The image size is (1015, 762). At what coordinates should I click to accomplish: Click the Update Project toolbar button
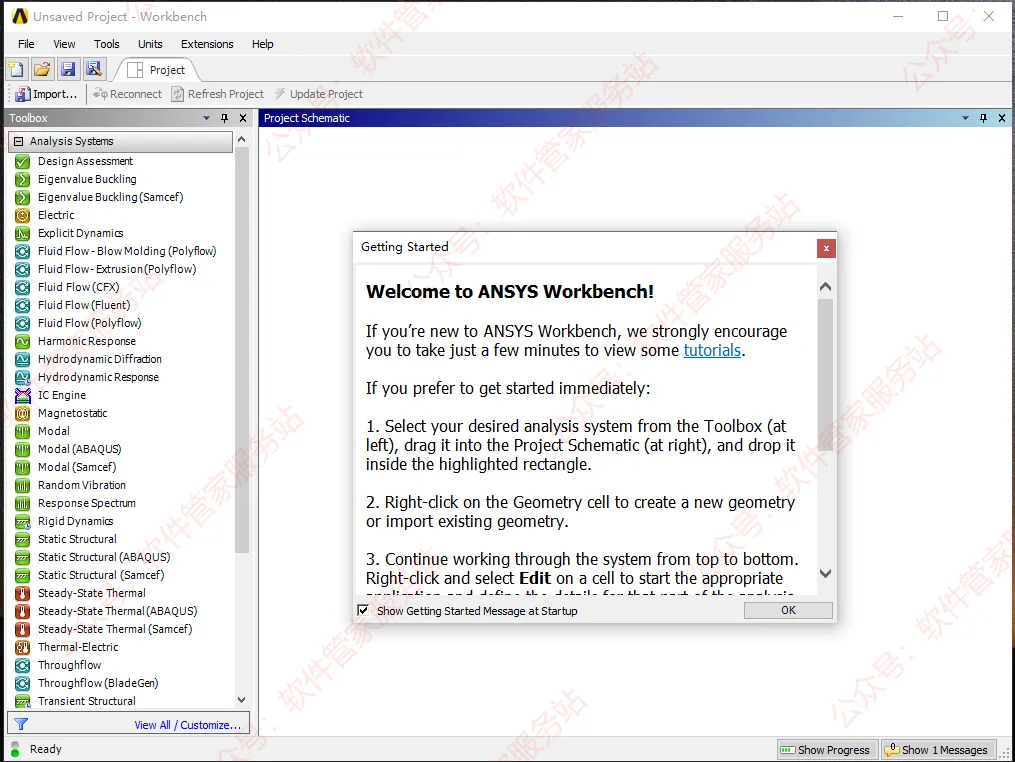(x=318, y=94)
